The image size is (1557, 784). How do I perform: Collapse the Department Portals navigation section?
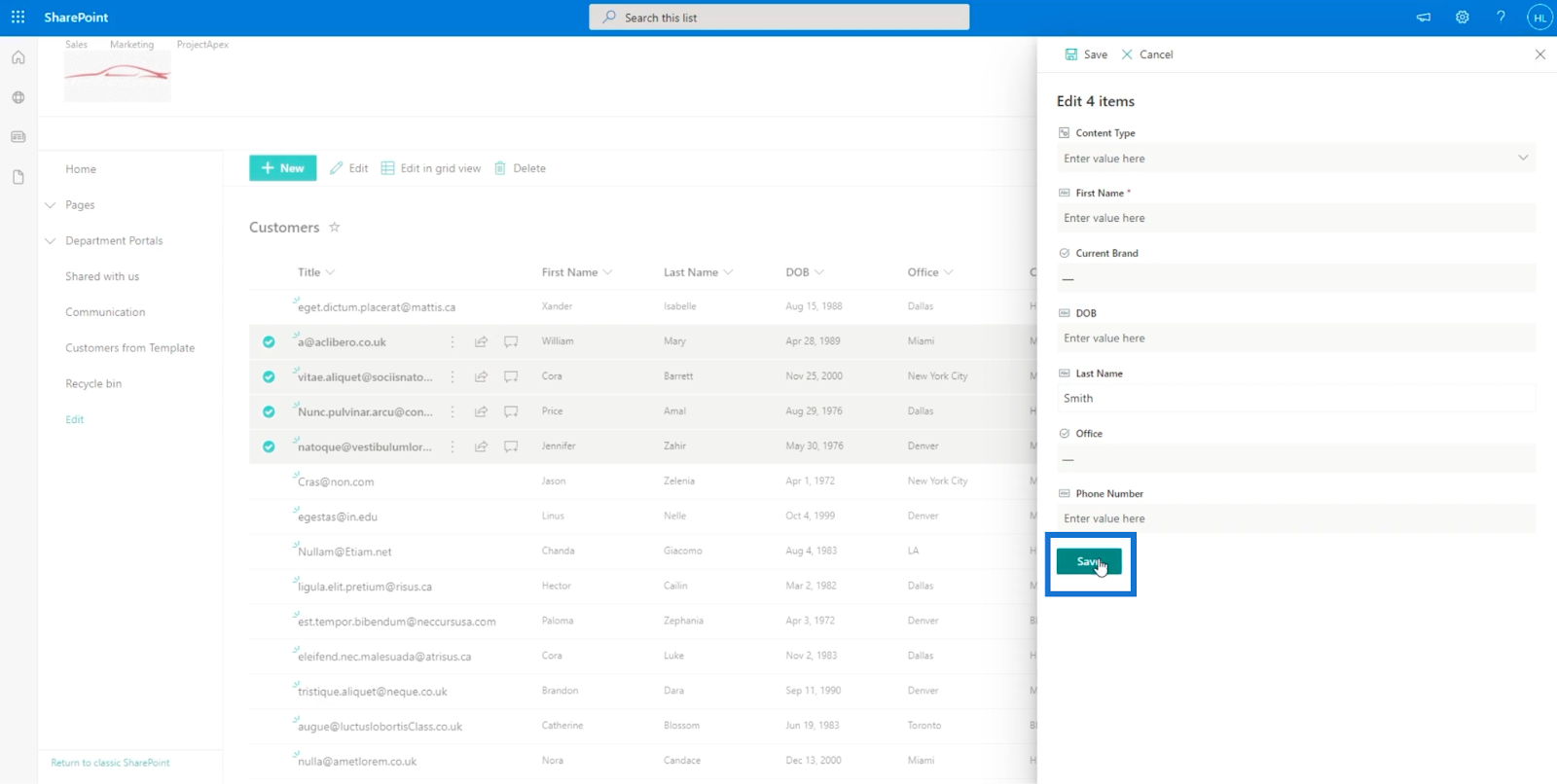click(x=51, y=241)
